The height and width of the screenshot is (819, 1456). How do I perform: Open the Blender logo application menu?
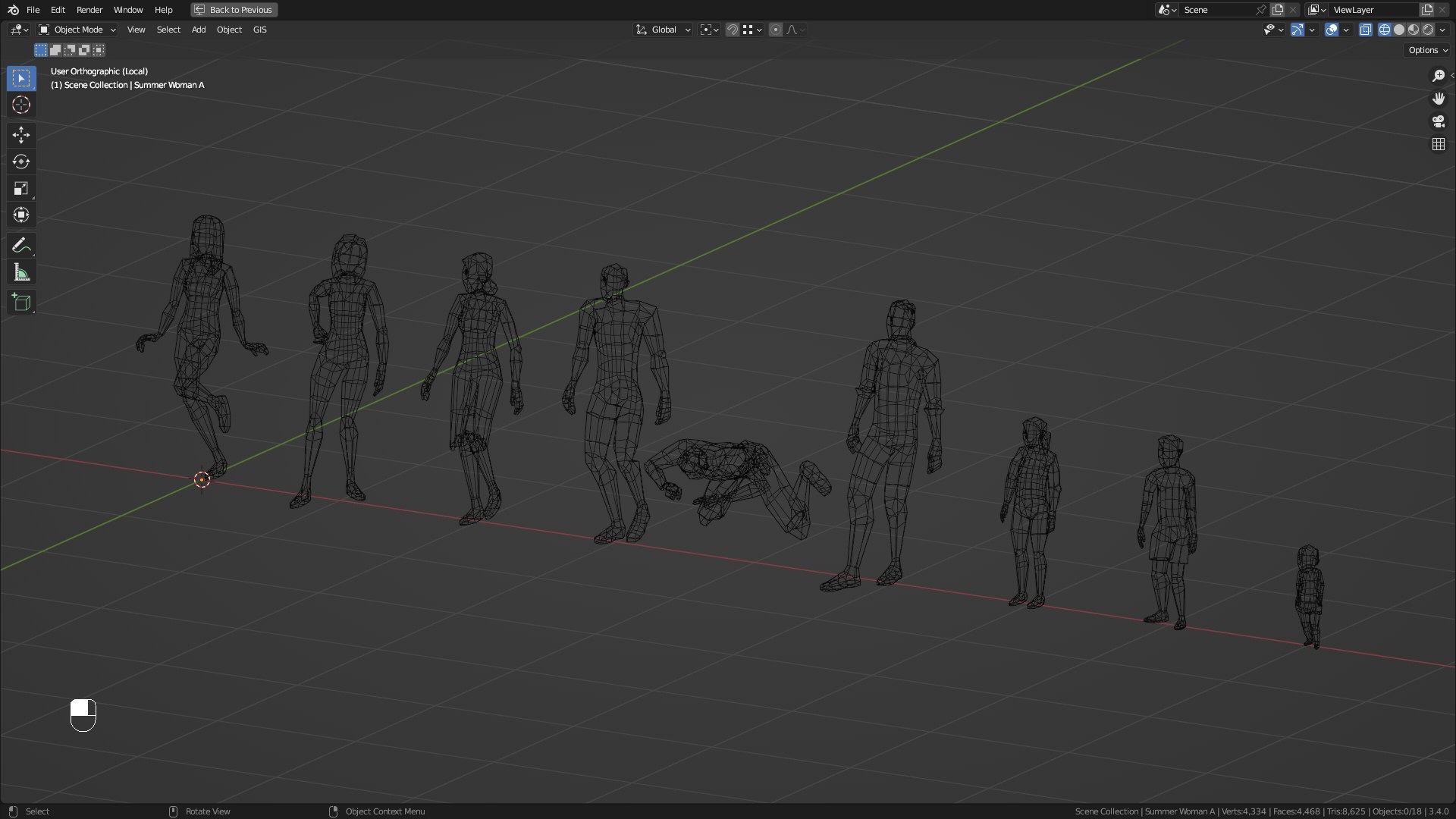tap(13, 10)
